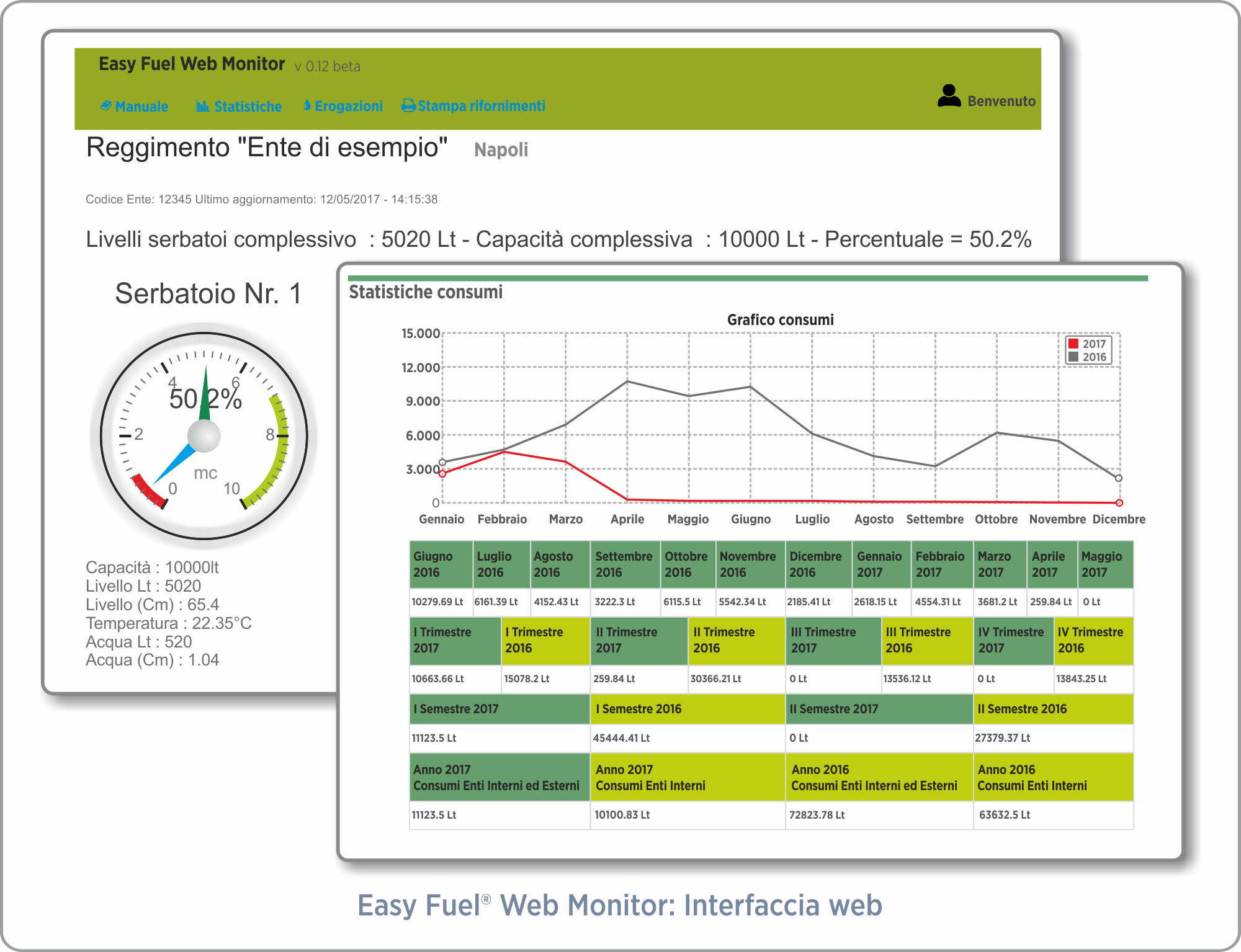Screen dimensions: 1241x952
Task: Click the 27379.37 Lt cell
Action: [x=1054, y=738]
